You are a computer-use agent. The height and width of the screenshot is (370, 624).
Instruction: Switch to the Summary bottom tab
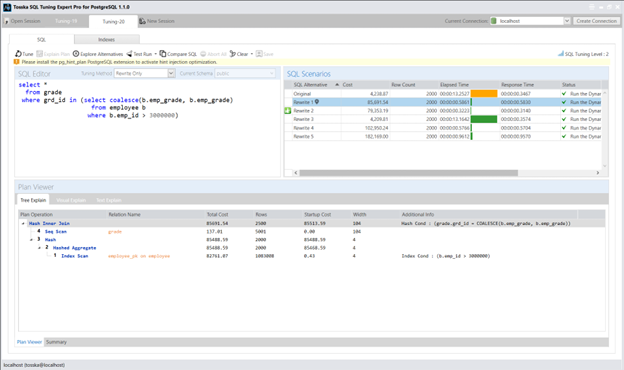(56, 342)
